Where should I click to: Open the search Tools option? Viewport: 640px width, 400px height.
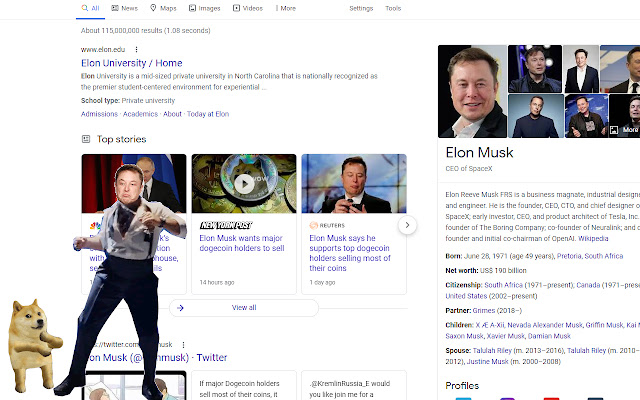[393, 8]
